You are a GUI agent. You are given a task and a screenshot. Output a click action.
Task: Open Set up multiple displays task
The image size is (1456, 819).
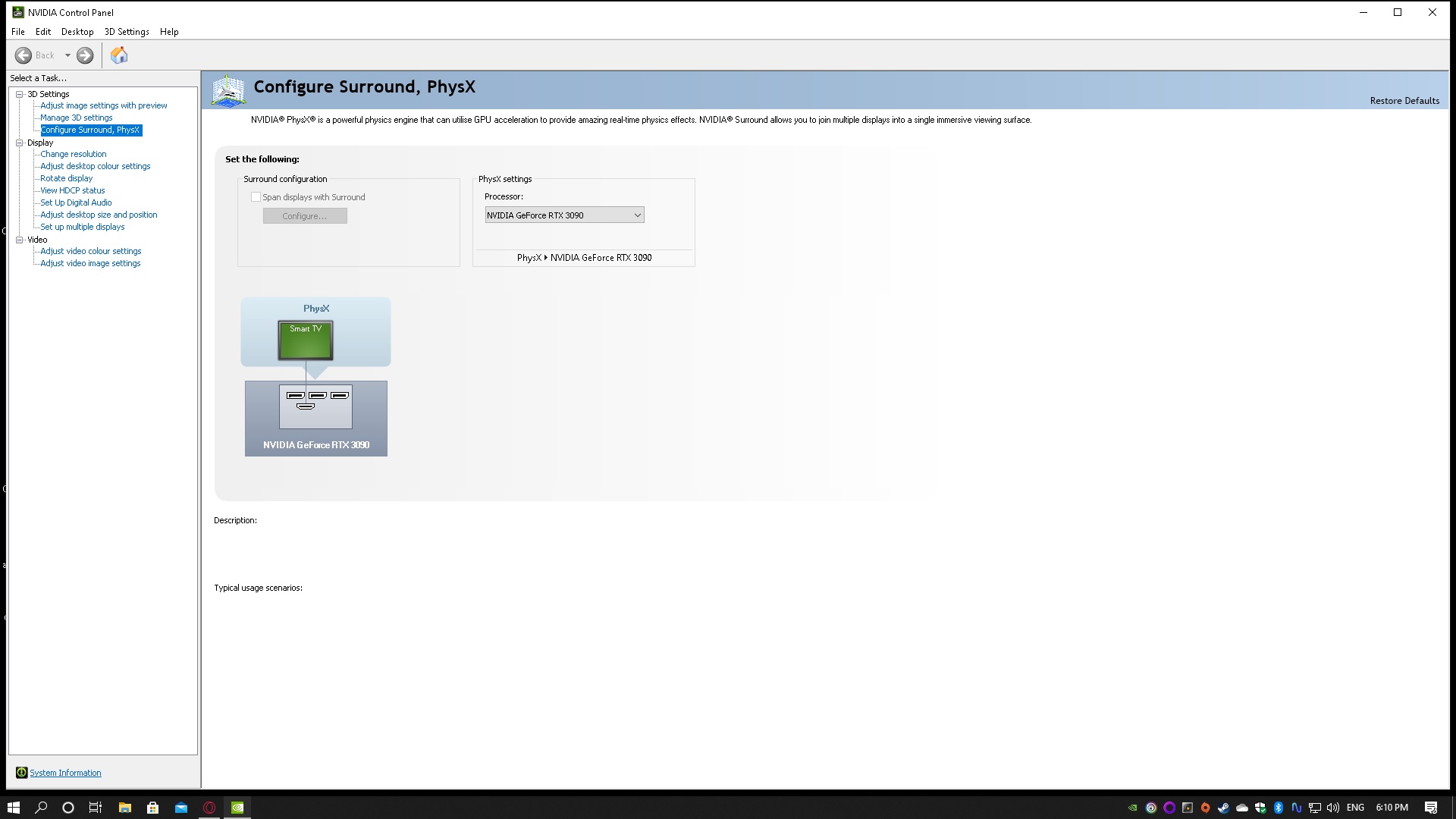[x=83, y=227]
